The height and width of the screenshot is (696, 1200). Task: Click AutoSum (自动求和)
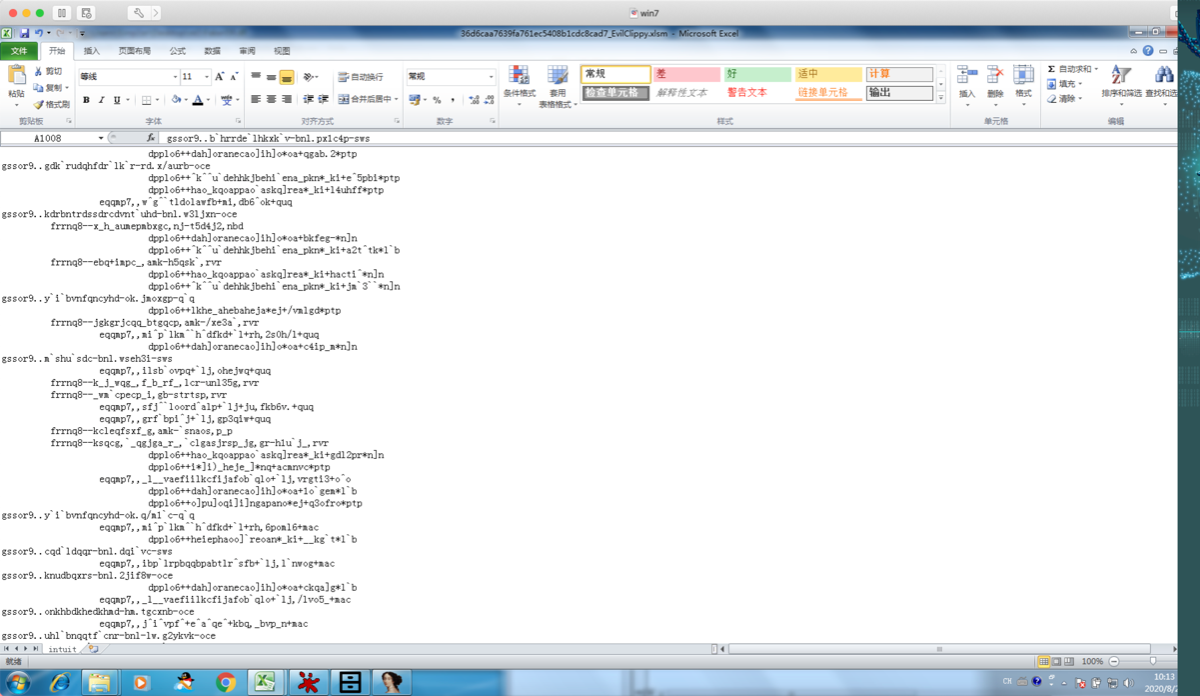tap(1072, 69)
